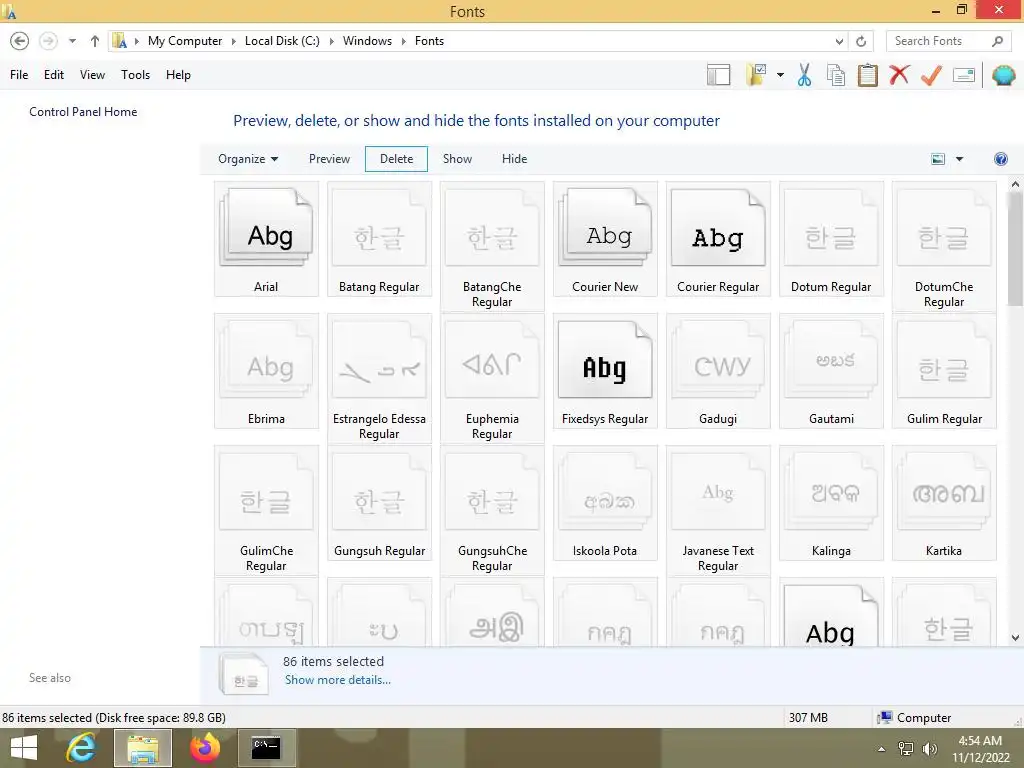This screenshot has height=768, width=1024.
Task: Open the recent locations dropdown arrow
Action: (72, 41)
